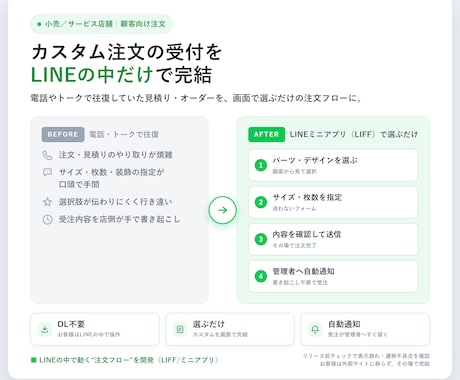
Task: Click the AFTER badge
Action: [266, 134]
